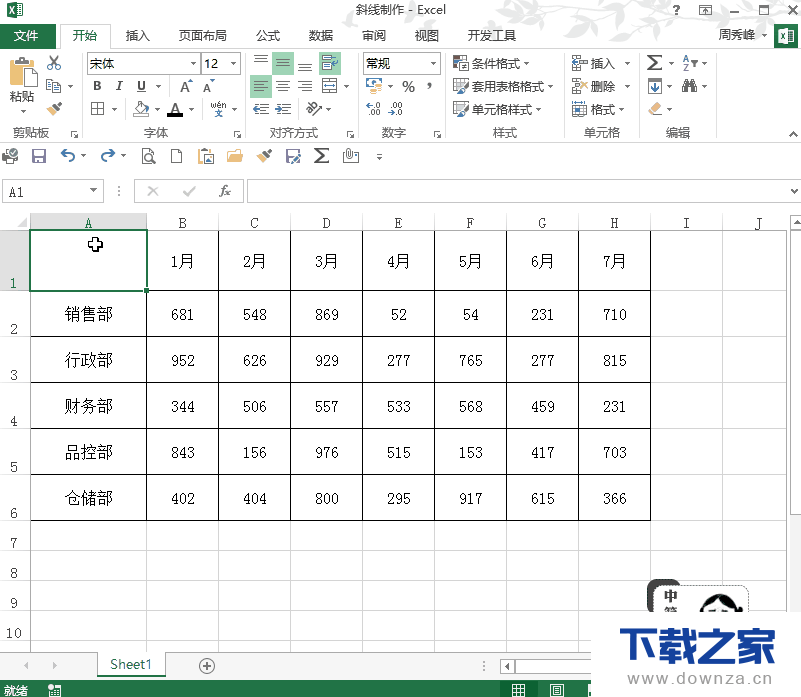
Task: Toggle Italic formatting
Action: pyautogui.click(x=119, y=86)
